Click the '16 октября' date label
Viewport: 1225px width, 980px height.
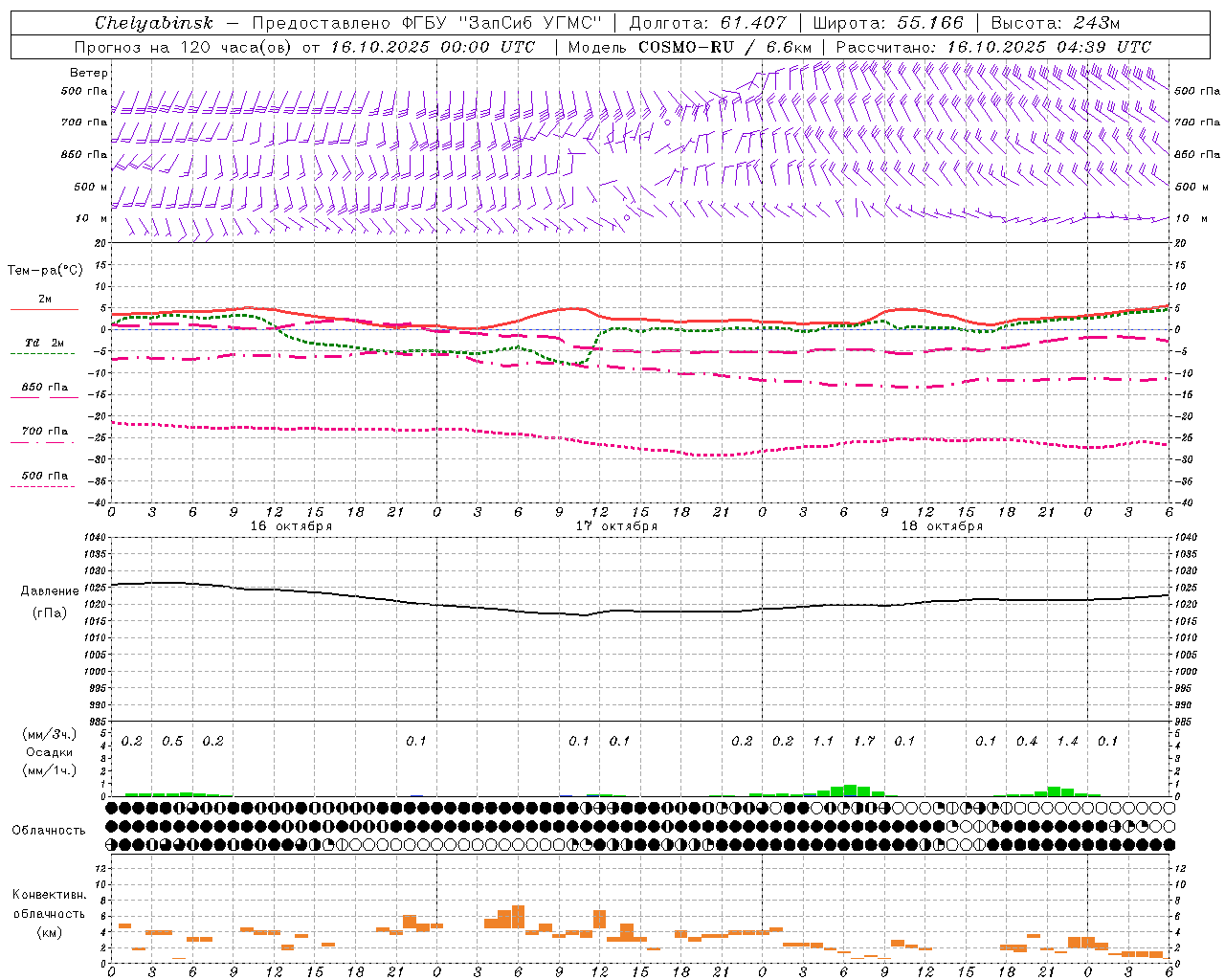[x=291, y=526]
